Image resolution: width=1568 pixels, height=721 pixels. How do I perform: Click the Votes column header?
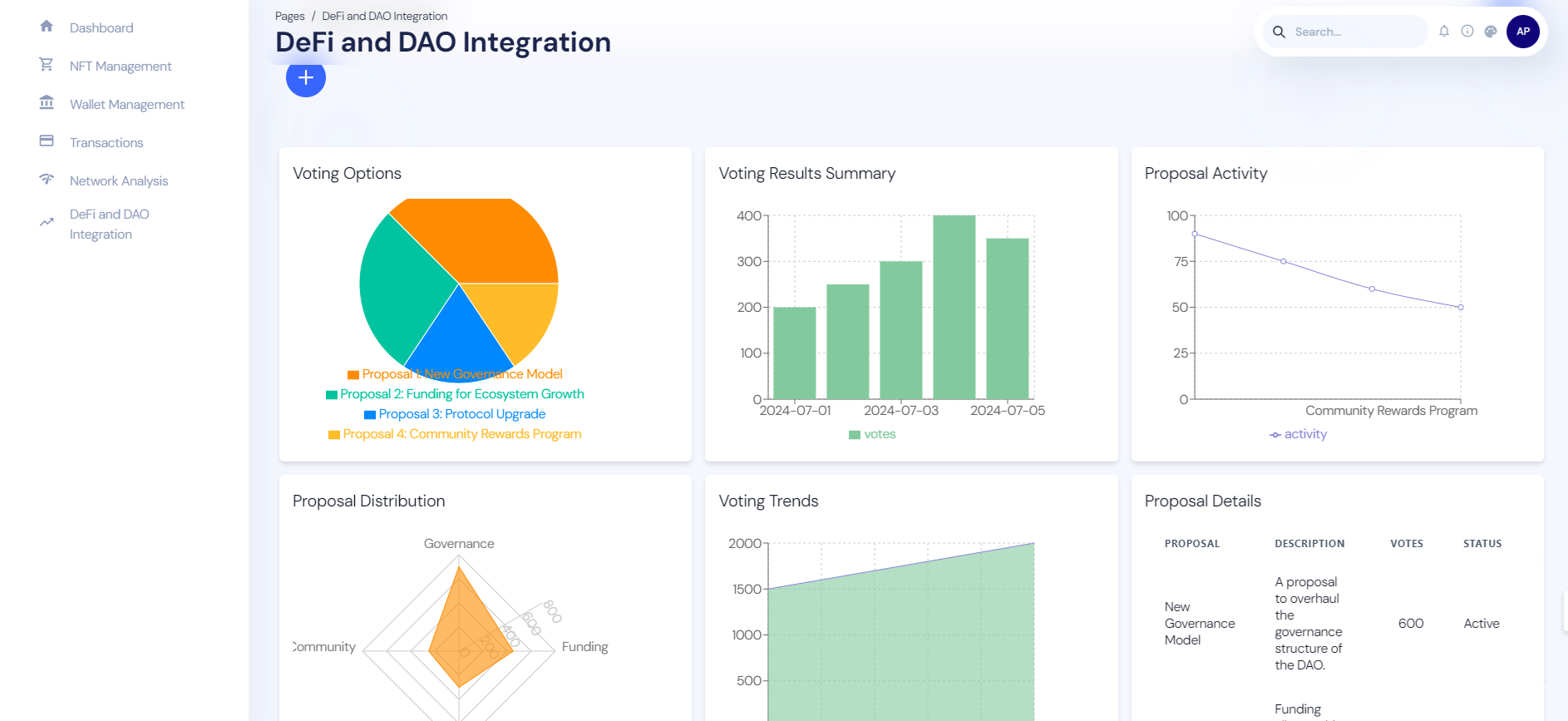[x=1406, y=544]
